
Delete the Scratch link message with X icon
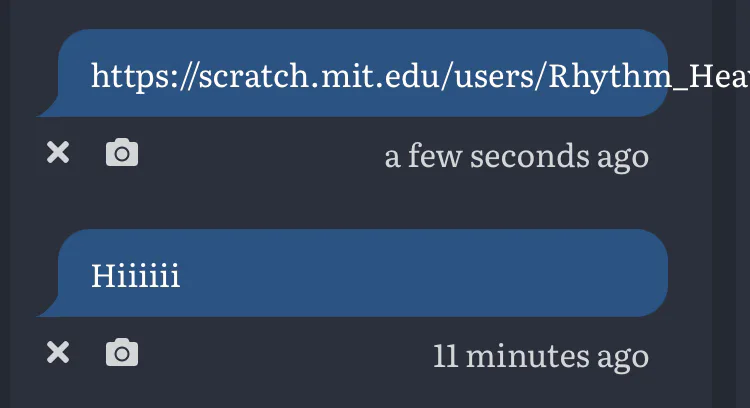(x=58, y=153)
